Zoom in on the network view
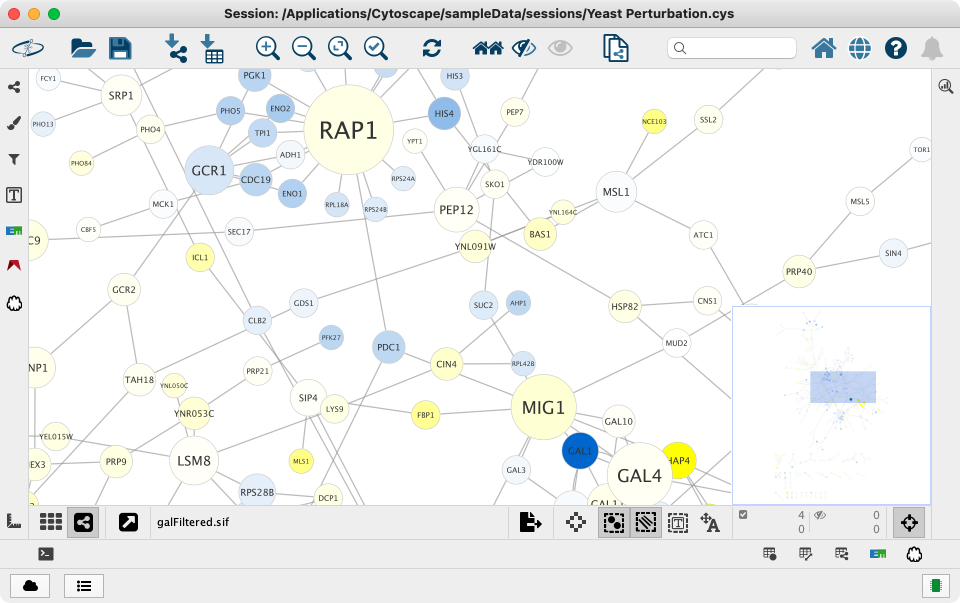This screenshot has width=960, height=603. (x=267, y=48)
